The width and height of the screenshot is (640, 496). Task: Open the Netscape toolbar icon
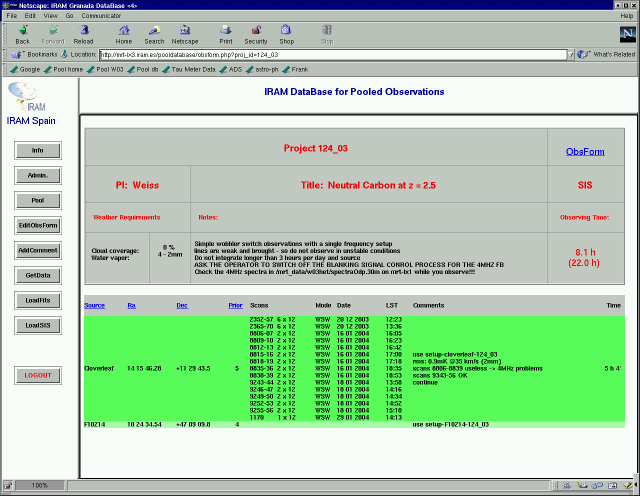pyautogui.click(x=184, y=34)
